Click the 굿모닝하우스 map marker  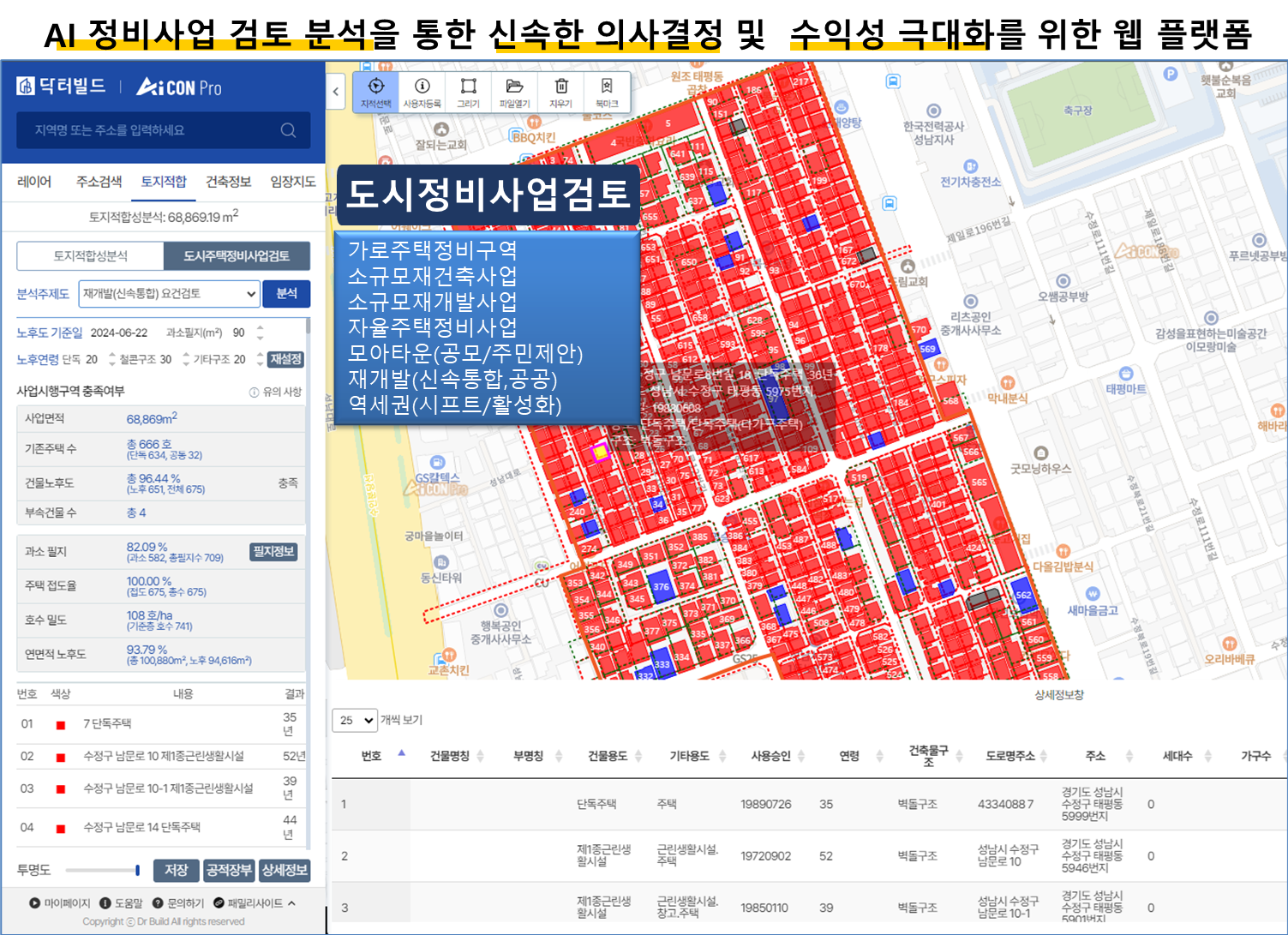(x=1040, y=453)
